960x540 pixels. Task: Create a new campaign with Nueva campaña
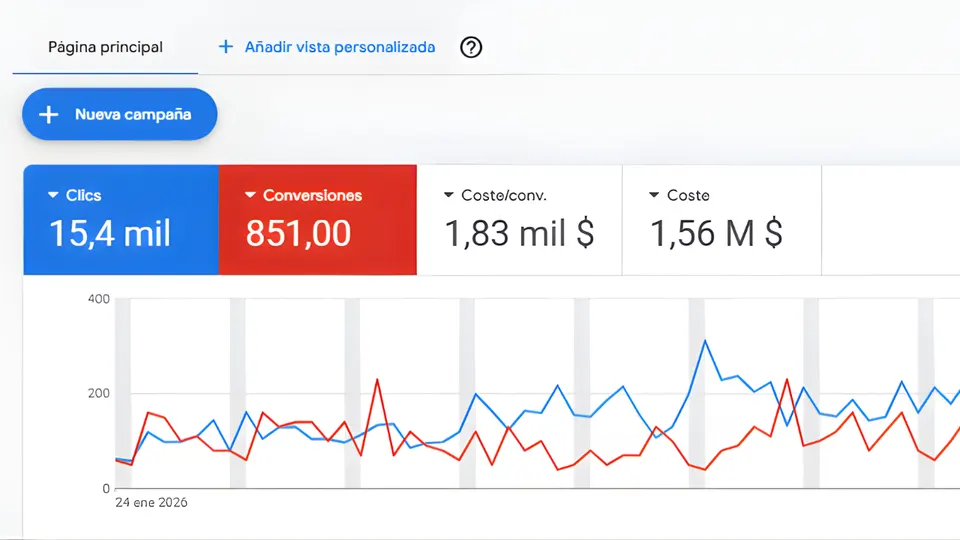[120, 114]
